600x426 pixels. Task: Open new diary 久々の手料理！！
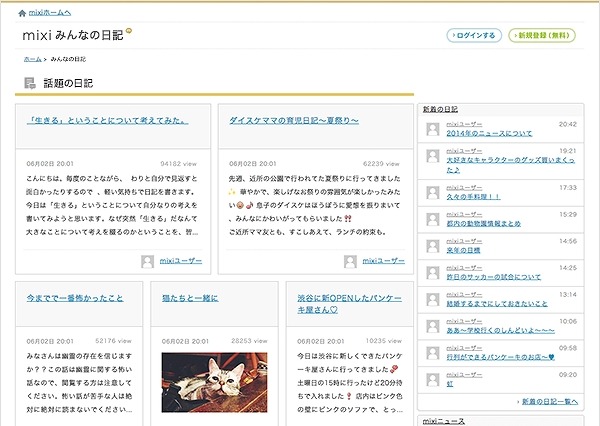tap(473, 197)
